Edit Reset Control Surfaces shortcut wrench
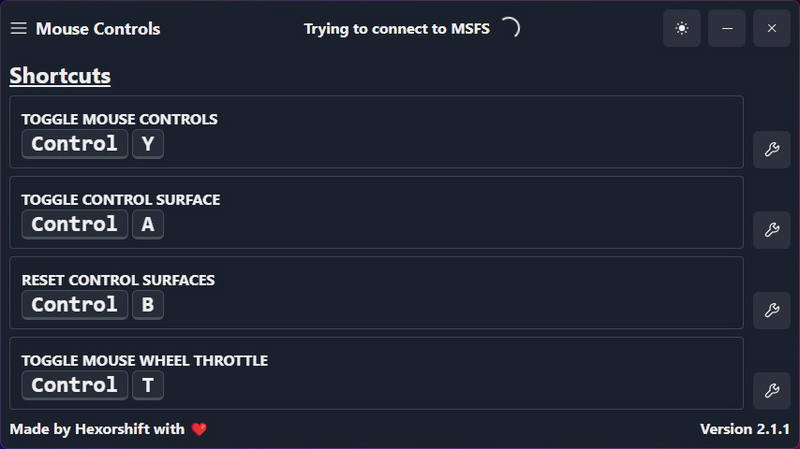Image resolution: width=800 pixels, height=449 pixels. 771,310
